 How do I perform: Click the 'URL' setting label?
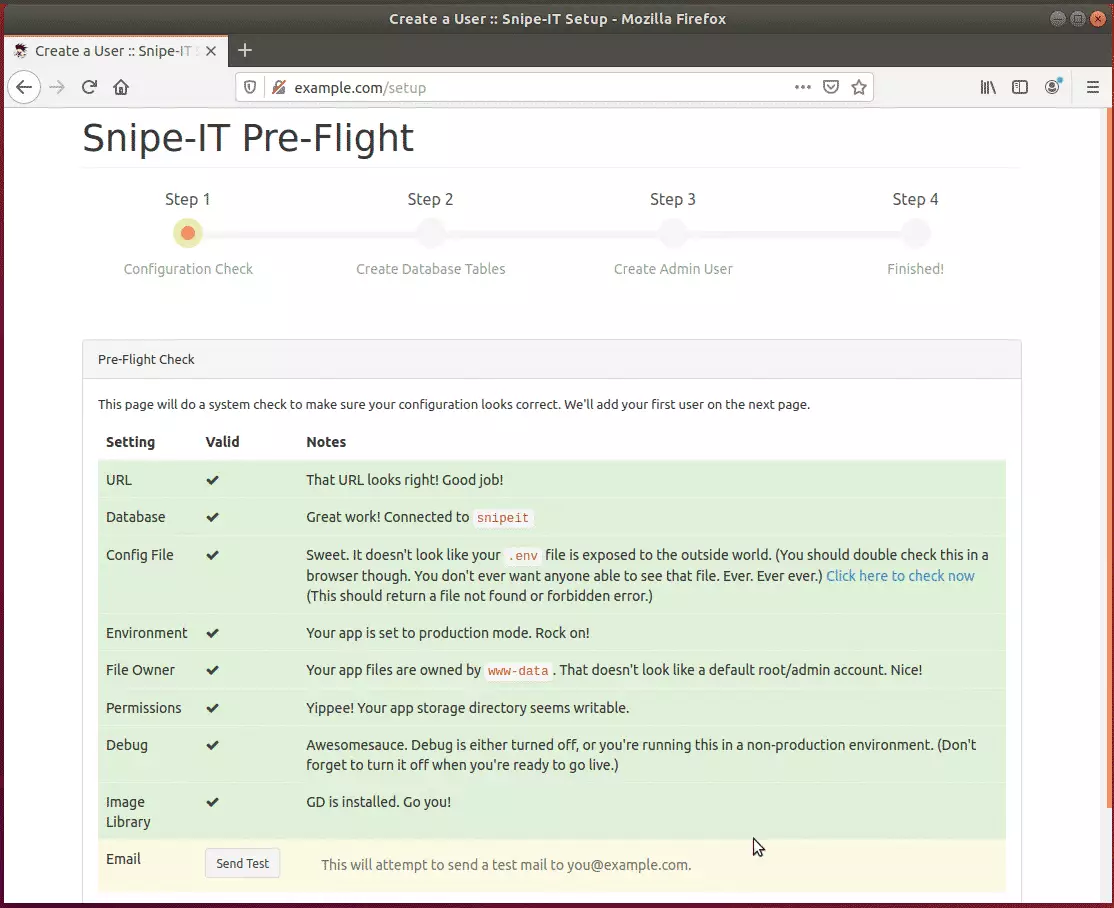pos(119,480)
